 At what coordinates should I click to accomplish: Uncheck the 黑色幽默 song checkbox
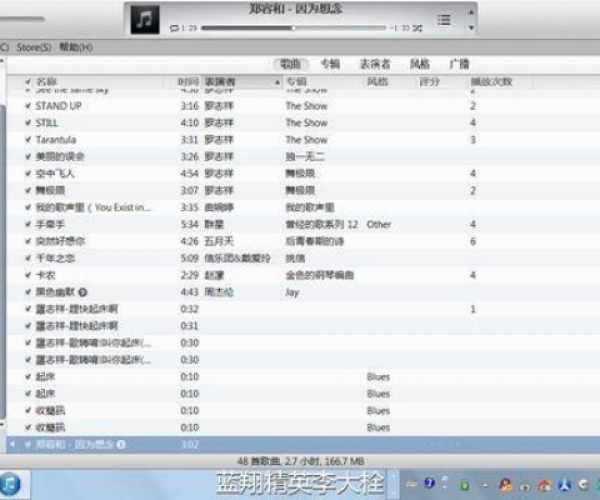coord(28,292)
